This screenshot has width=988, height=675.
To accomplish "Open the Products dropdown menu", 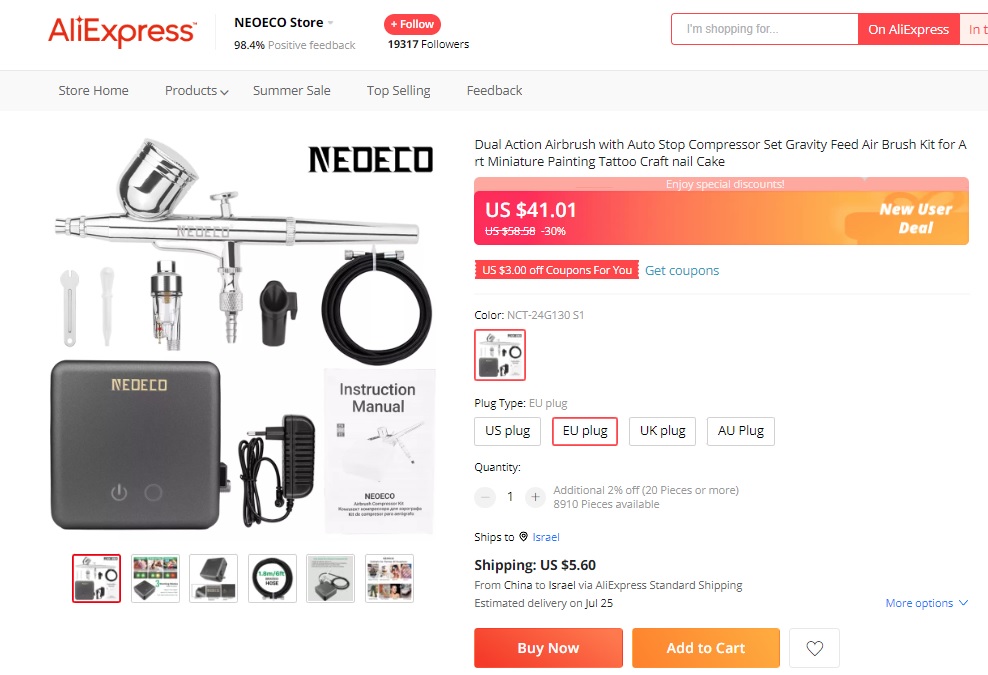I will click(x=196, y=90).
